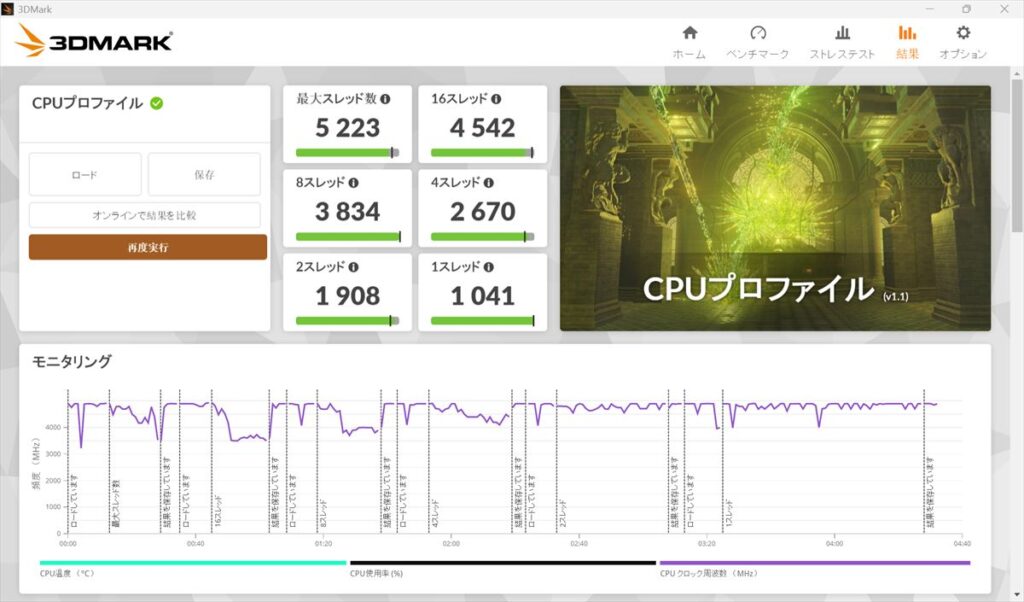Click the ロード (Load) button
1024x602 pixels.
pos(85,174)
